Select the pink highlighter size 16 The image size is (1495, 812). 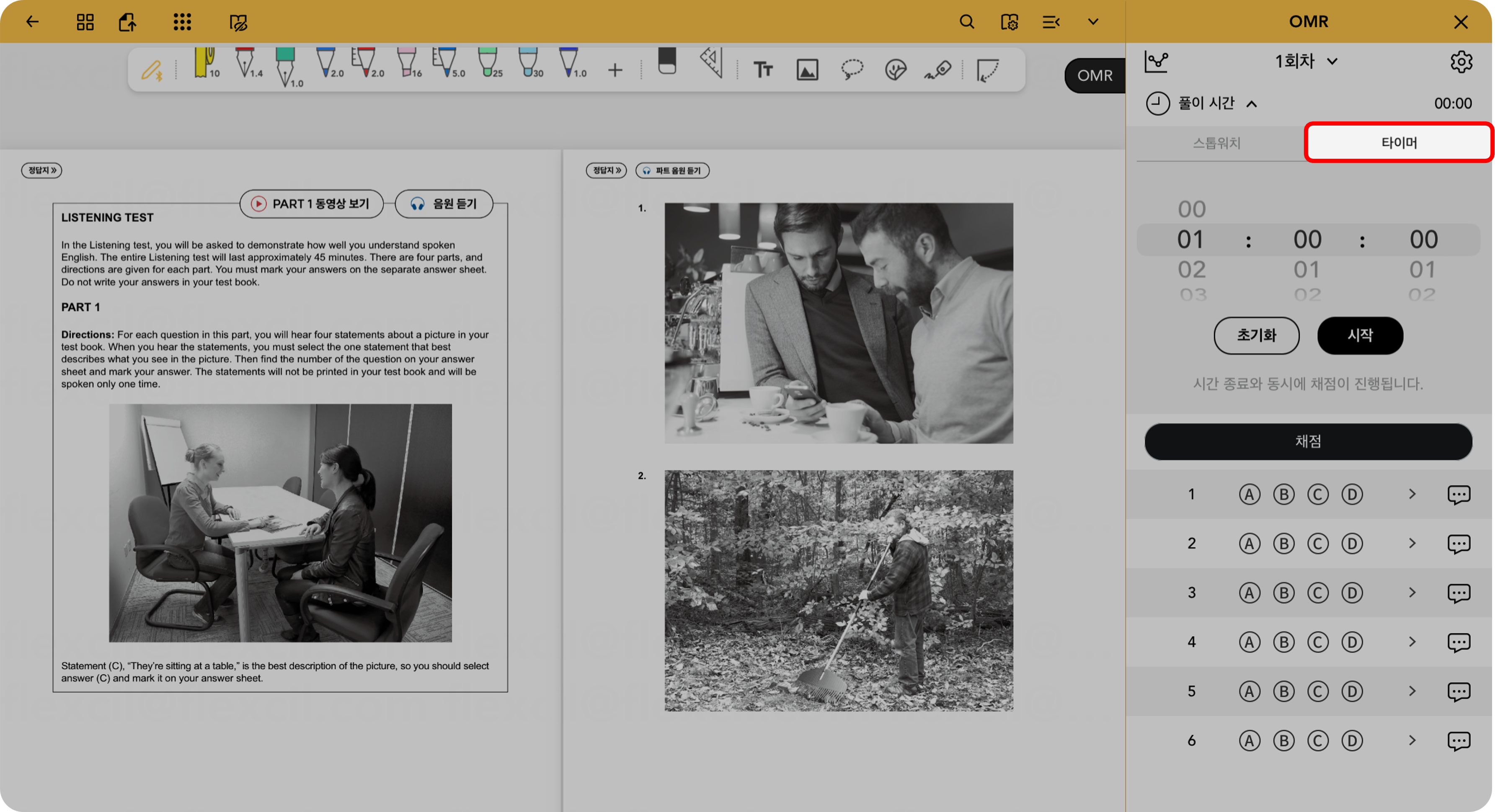(x=409, y=64)
